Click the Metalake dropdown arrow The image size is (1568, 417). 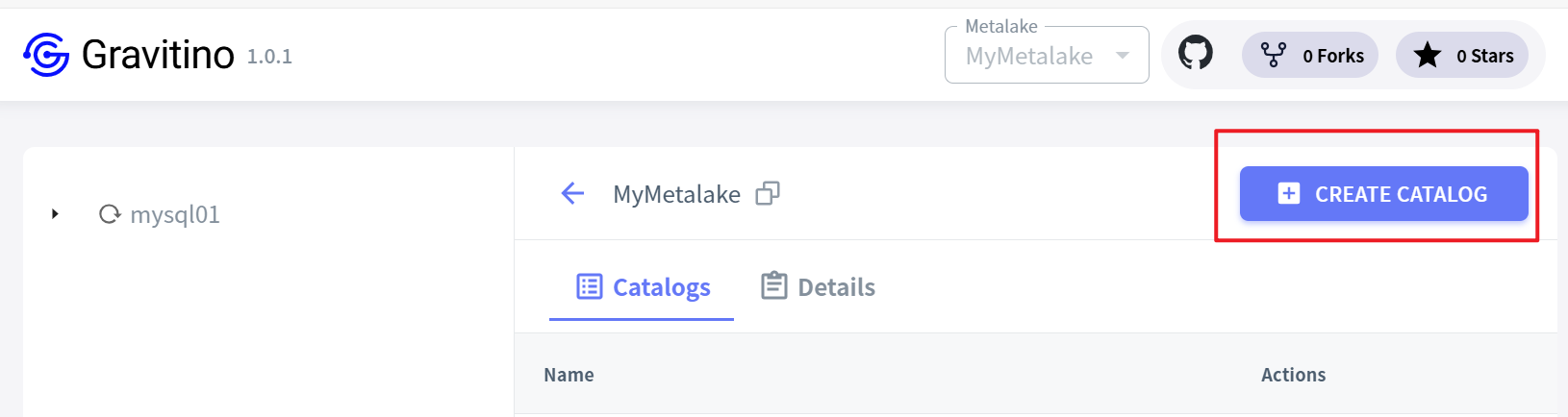coord(1123,56)
